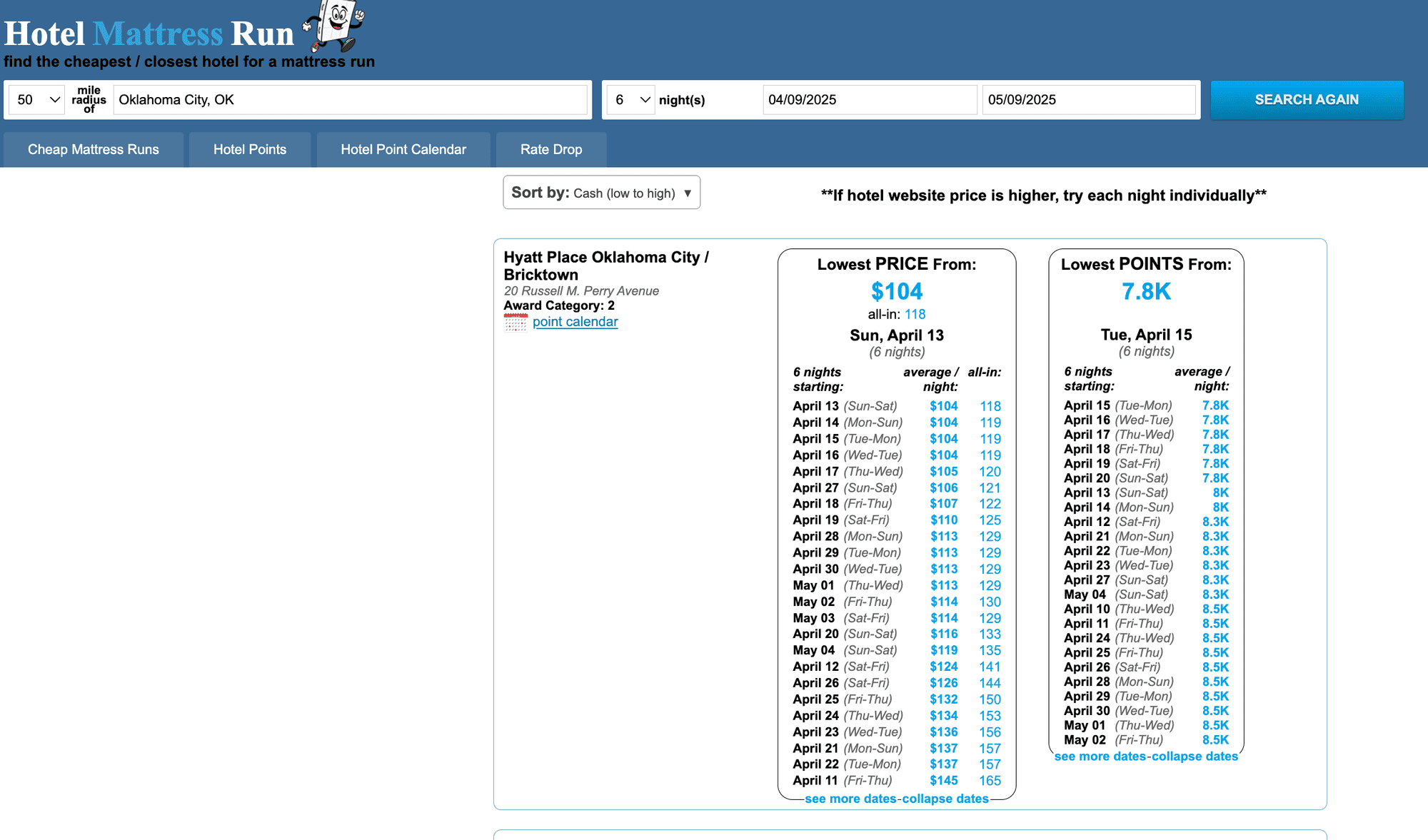Click the address 20 Russell M. Perry Avenue

pos(581,291)
